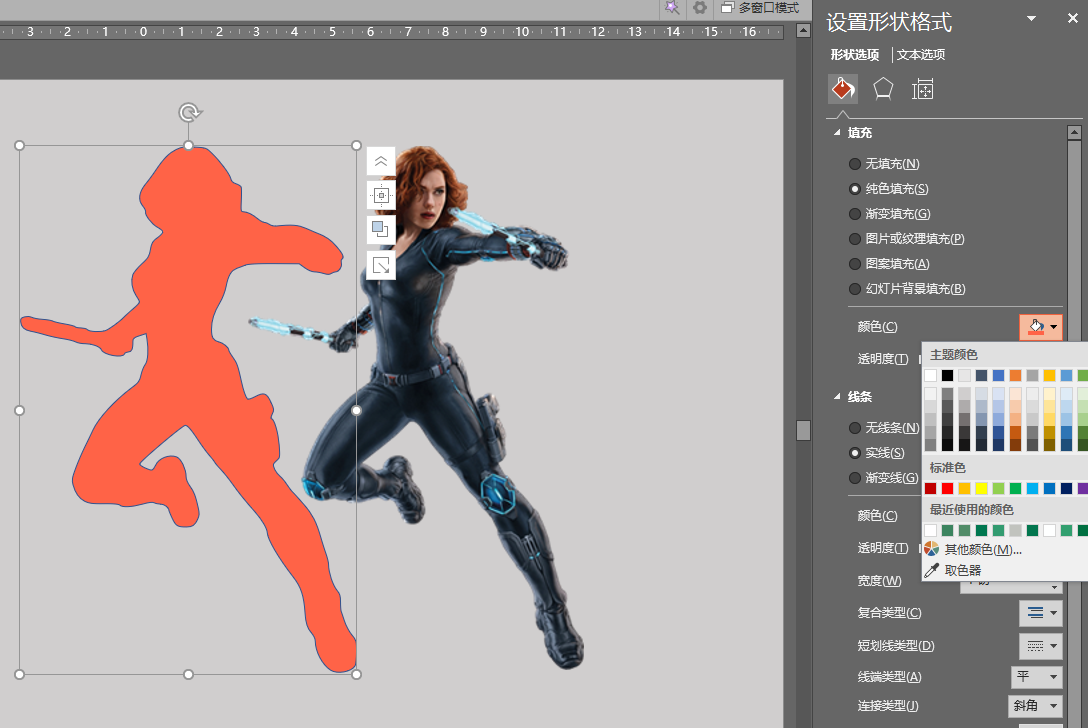1088x728 pixels.
Task: Choose yellow in standard colors
Action: pyautogui.click(x=981, y=489)
